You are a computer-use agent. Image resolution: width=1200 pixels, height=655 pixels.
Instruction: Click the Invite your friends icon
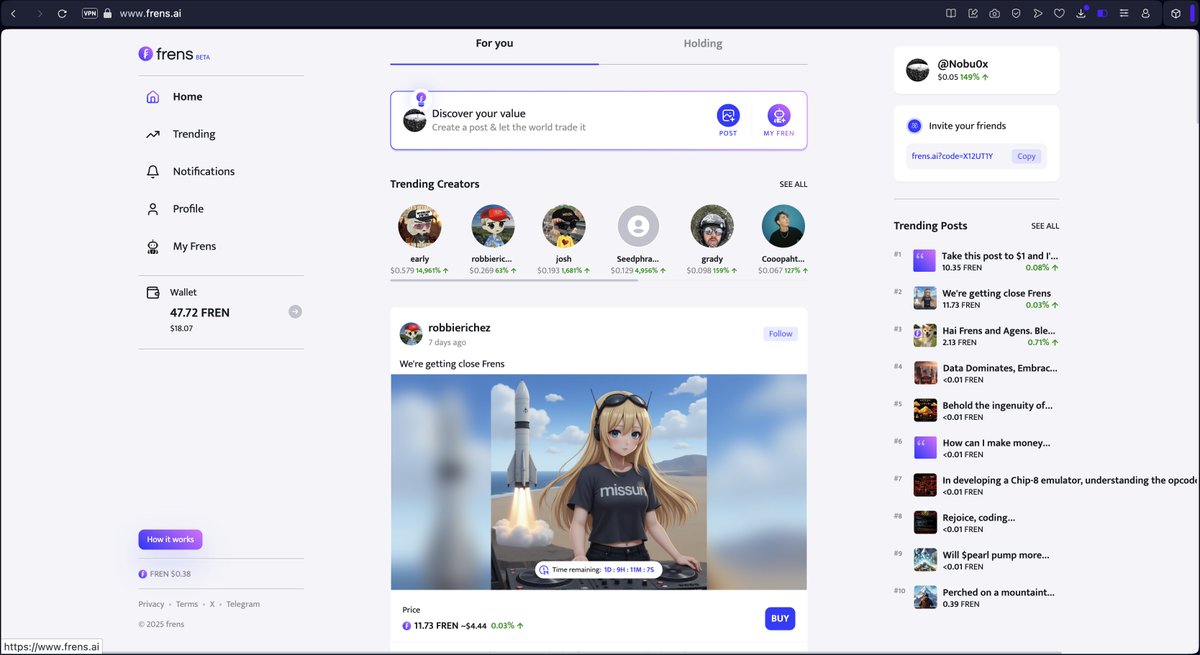coord(914,126)
